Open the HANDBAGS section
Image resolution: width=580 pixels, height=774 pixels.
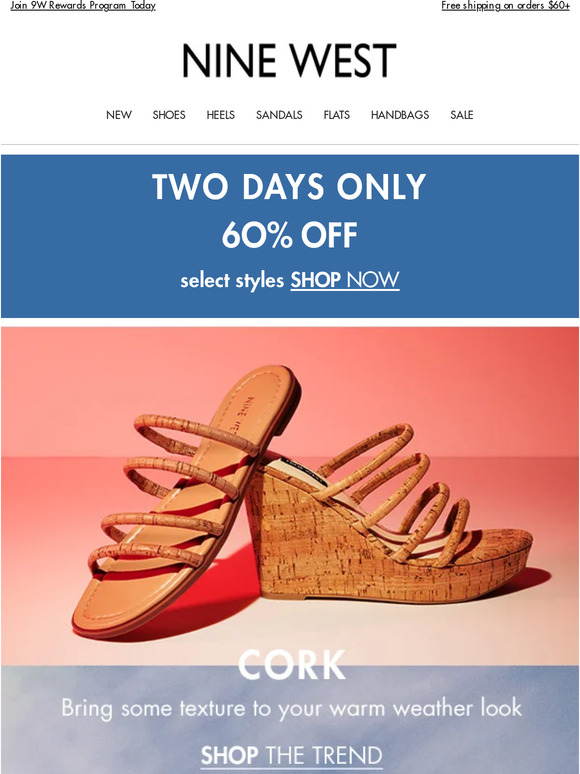pyautogui.click(x=400, y=115)
